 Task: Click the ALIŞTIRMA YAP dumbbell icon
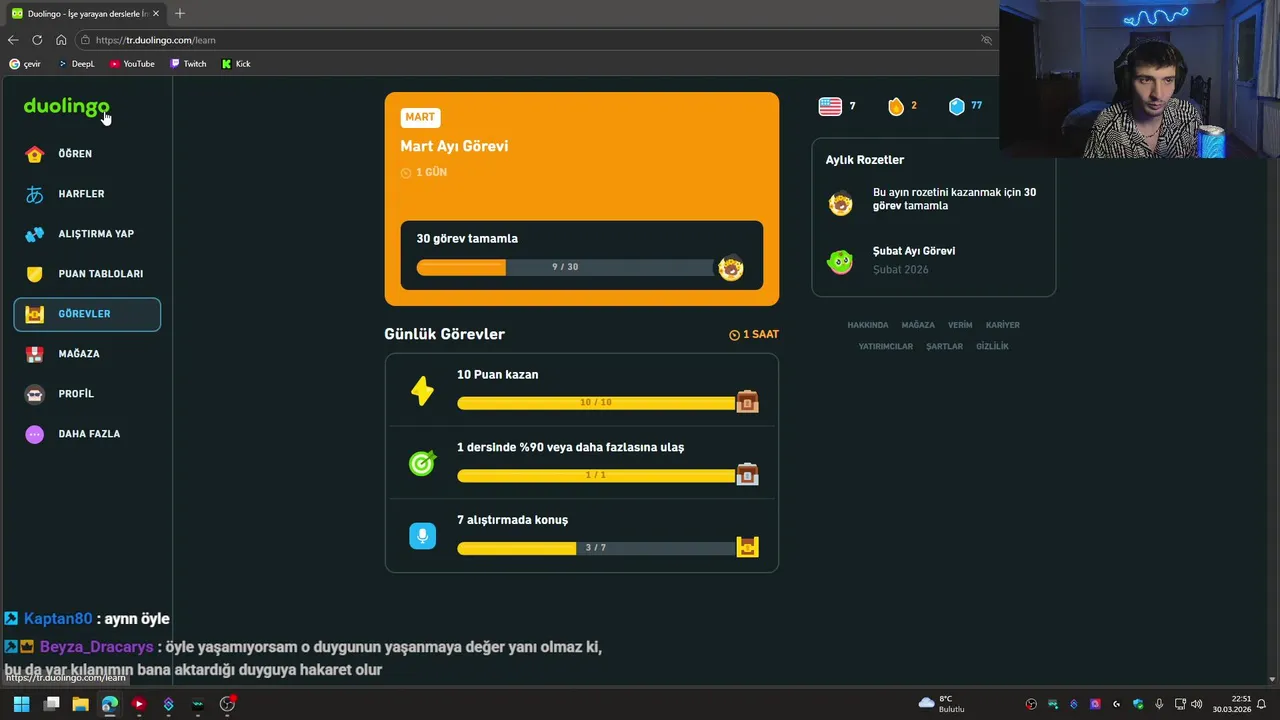click(35, 234)
